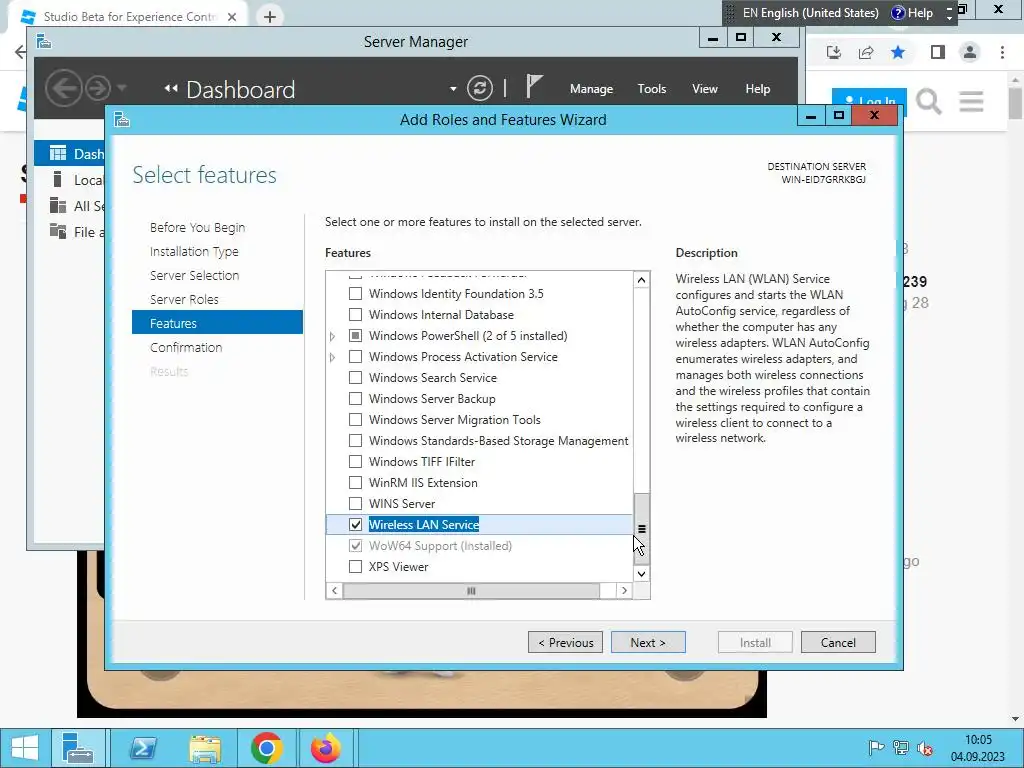Click the Server Manager forward arrow

(x=98, y=88)
